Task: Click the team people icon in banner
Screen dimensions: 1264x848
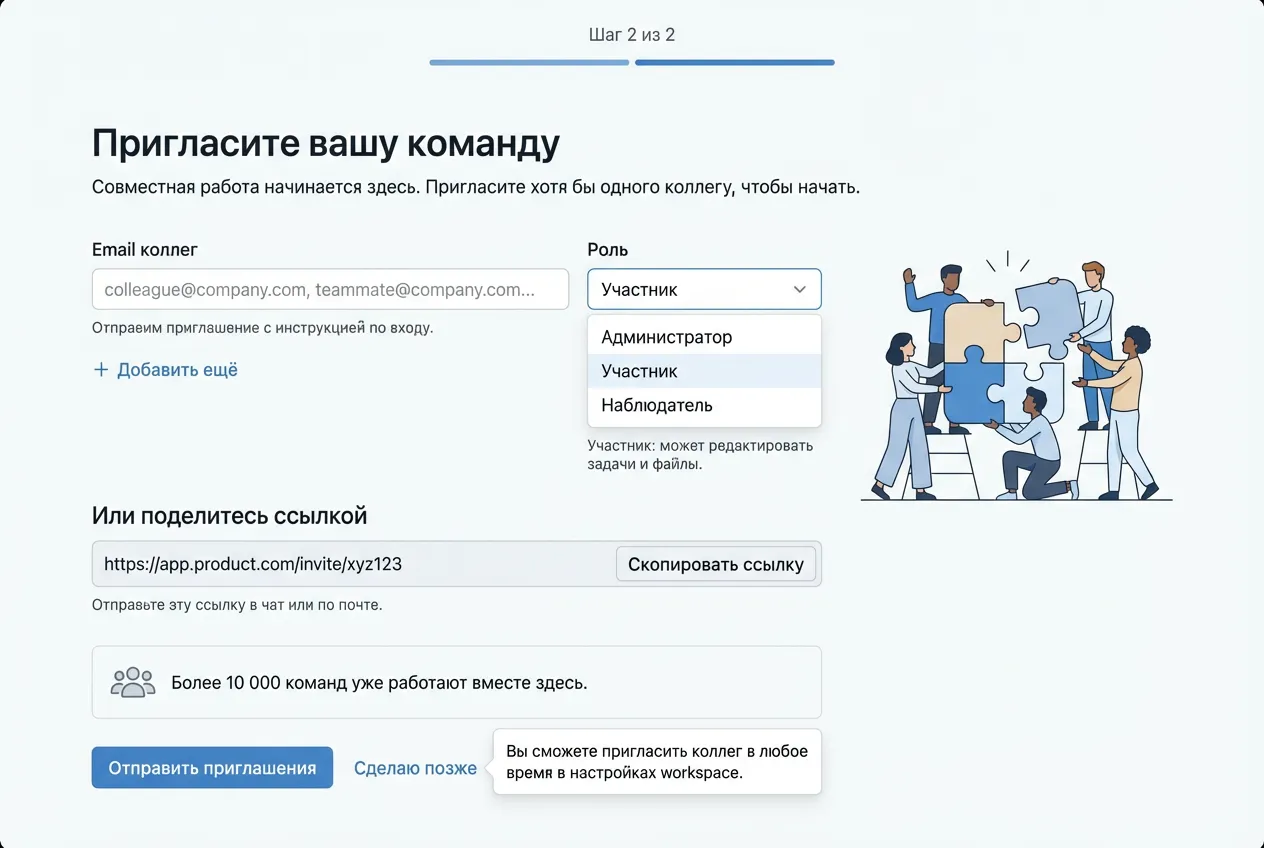Action: (133, 683)
